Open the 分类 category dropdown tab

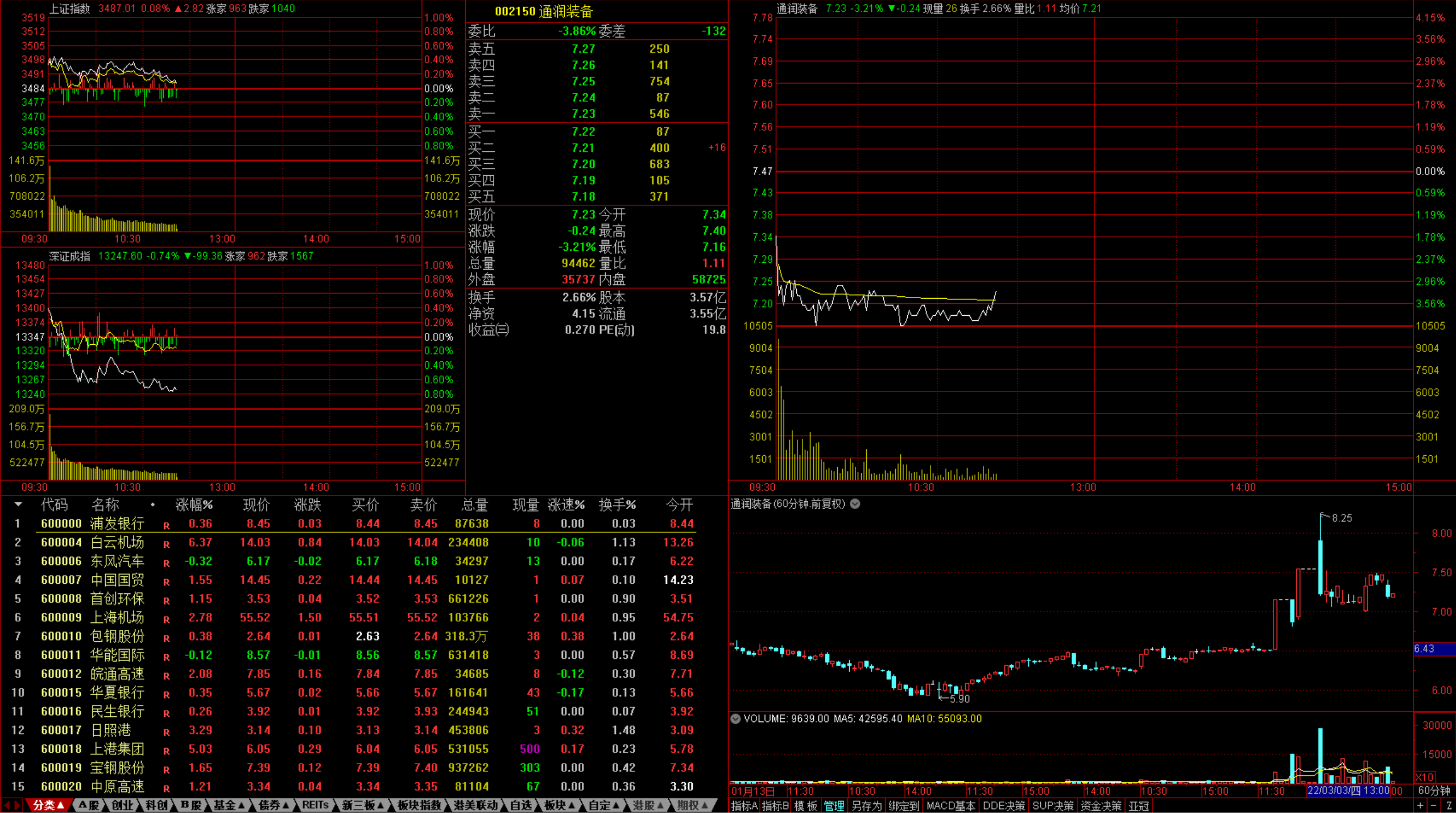(x=48, y=805)
